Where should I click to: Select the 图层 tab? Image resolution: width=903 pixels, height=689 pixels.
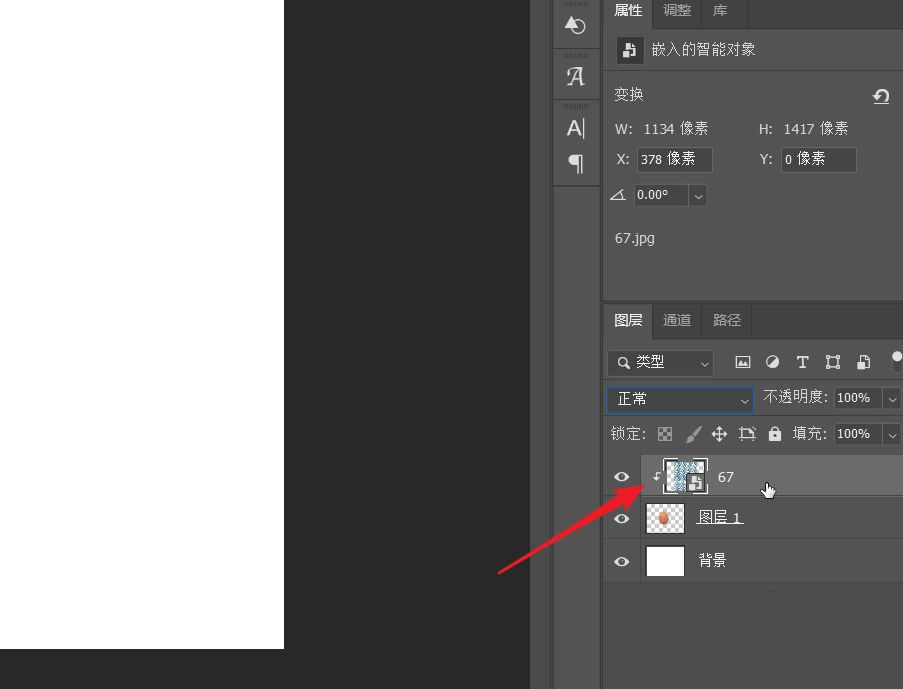point(628,320)
